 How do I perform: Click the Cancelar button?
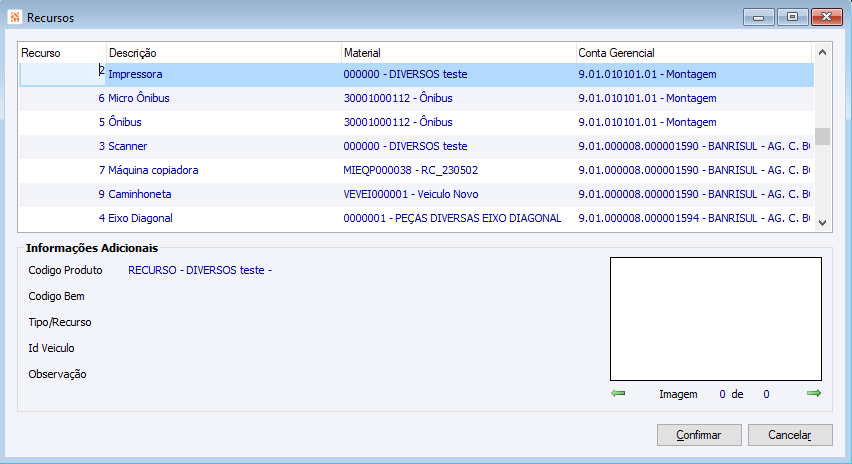coord(790,435)
